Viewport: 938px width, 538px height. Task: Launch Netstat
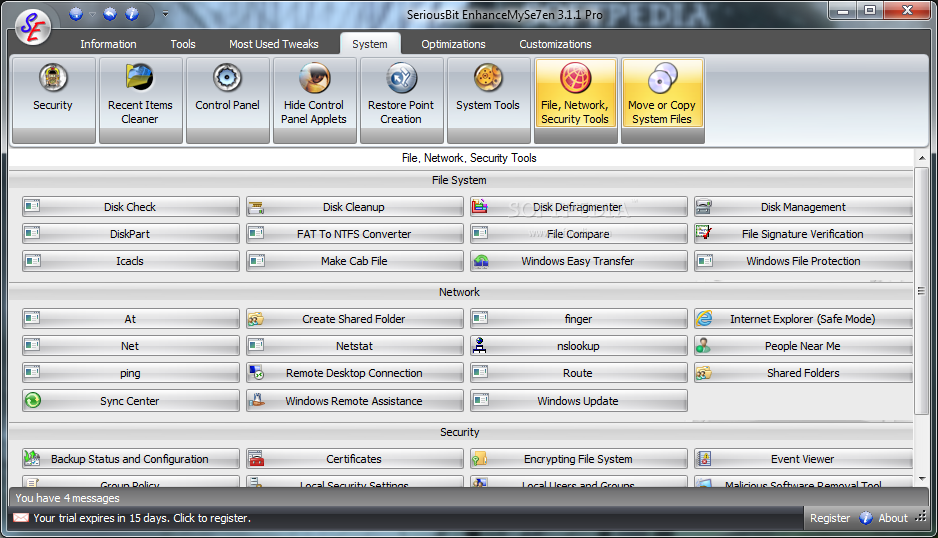[x=355, y=346]
